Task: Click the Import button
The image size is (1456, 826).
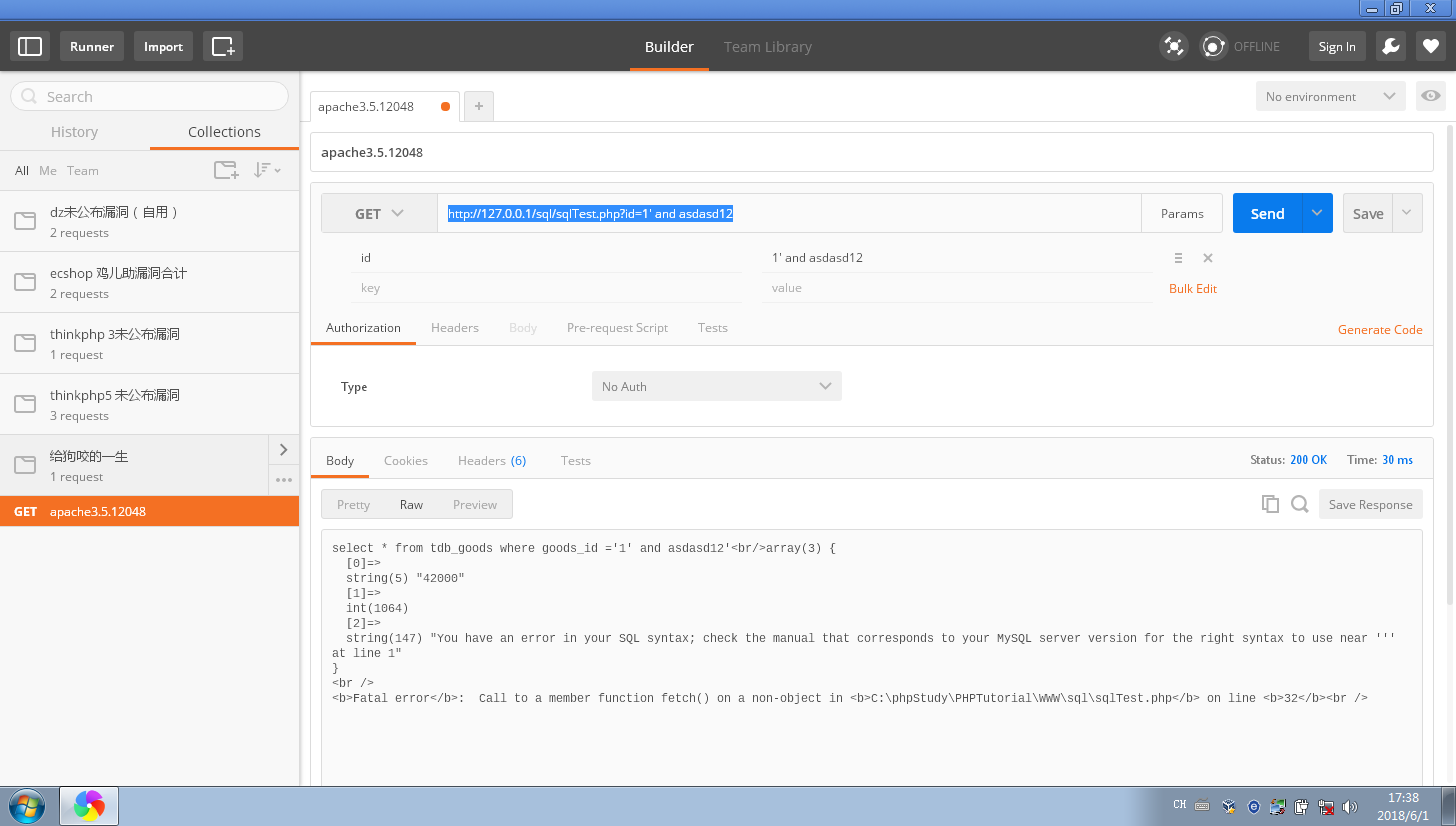Action: pyautogui.click(x=163, y=46)
